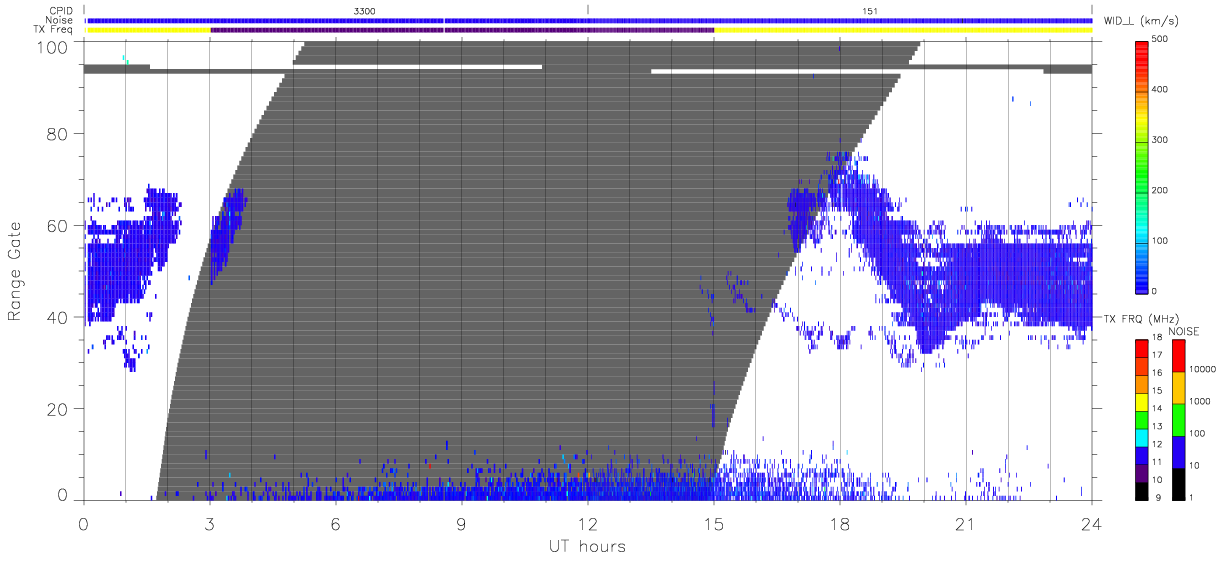This screenshot has width=1228, height=567.
Task: Click the Range Gate axis title
Action: click(x=15, y=270)
